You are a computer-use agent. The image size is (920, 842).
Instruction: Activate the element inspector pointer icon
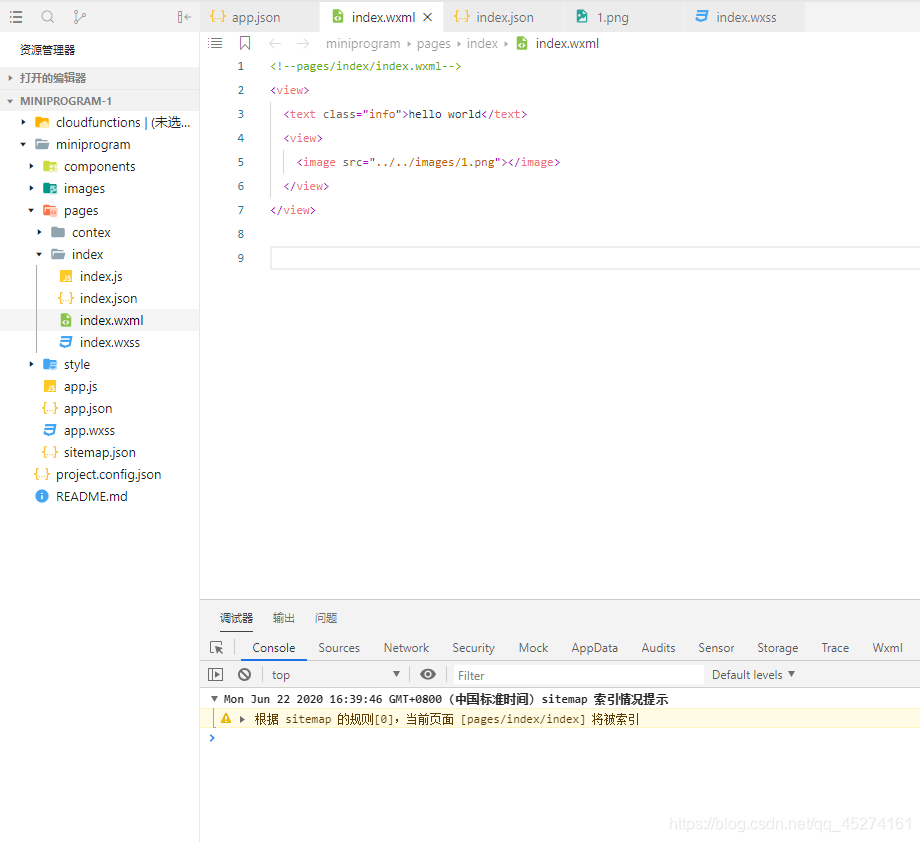point(217,647)
